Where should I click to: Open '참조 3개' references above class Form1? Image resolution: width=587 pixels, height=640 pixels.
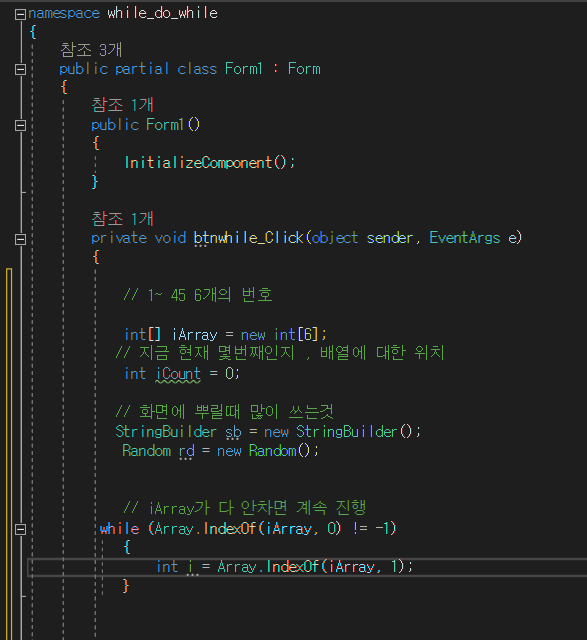[x=91, y=50]
